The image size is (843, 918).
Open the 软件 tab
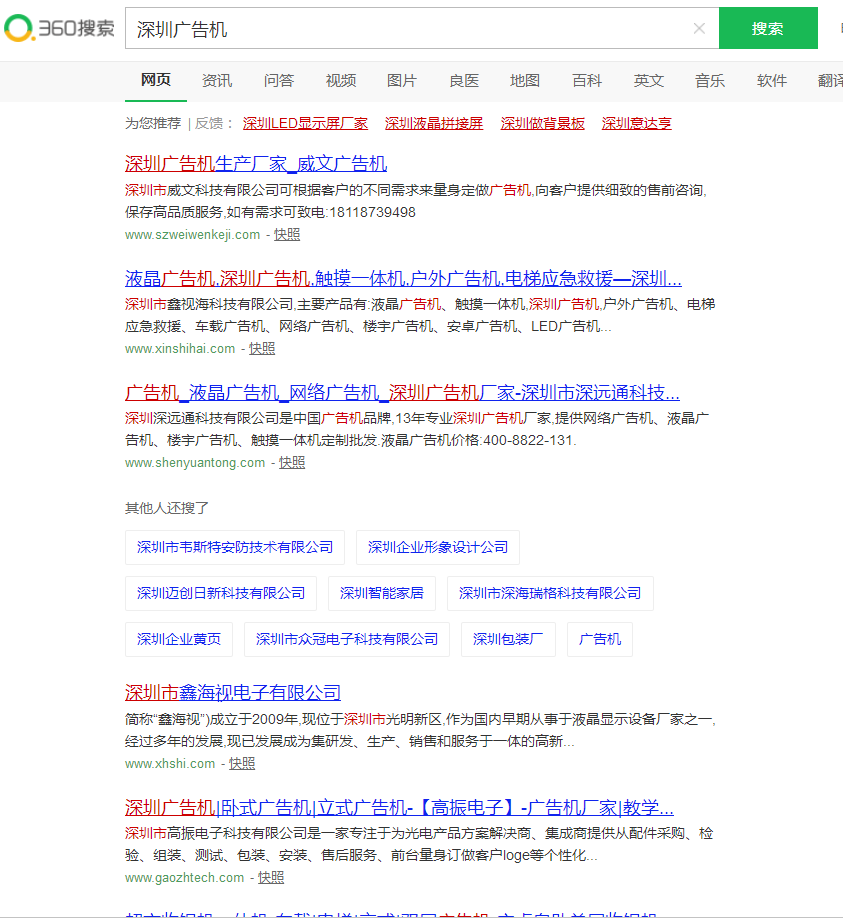coord(772,80)
